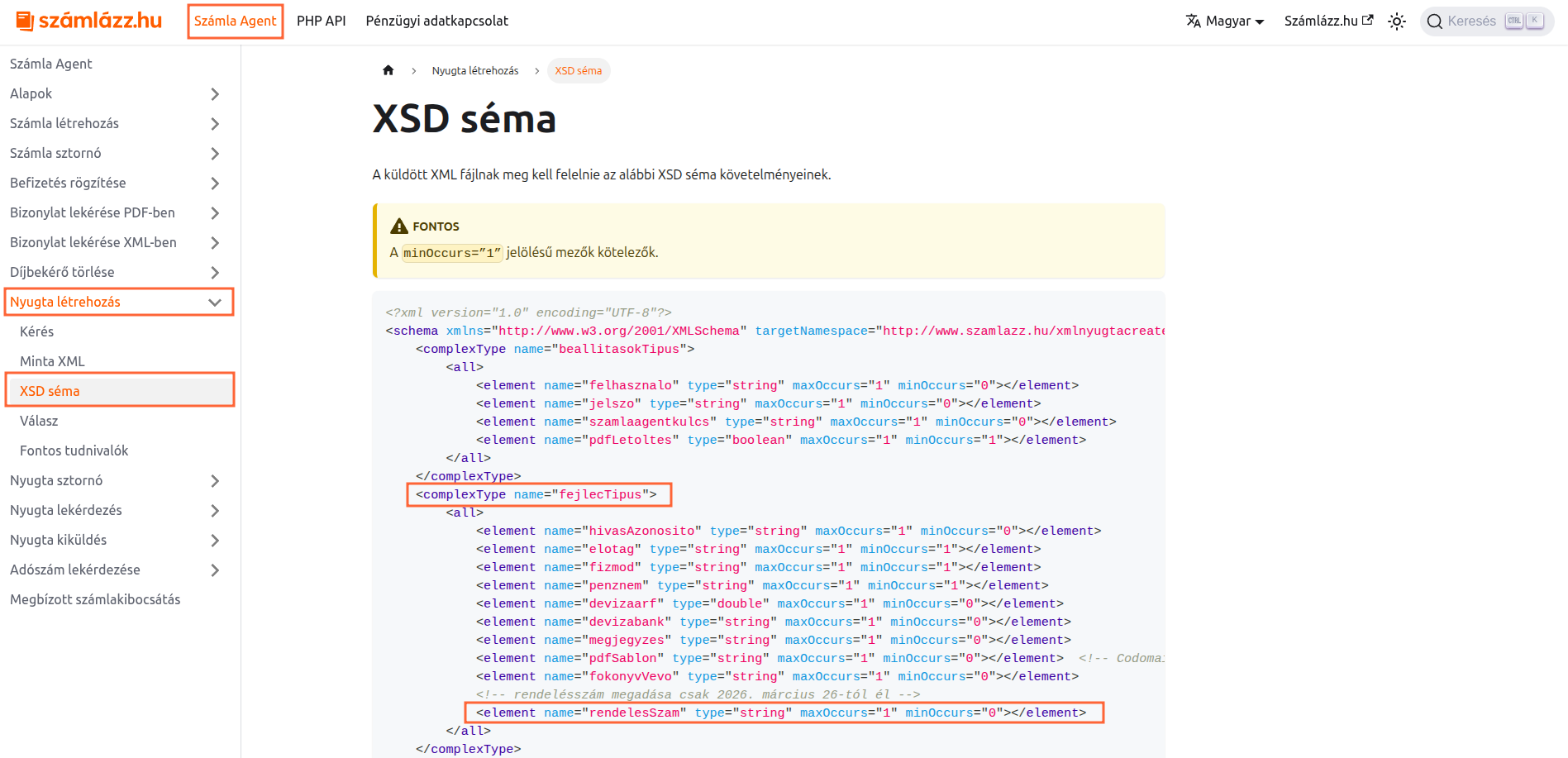Expand the Számla sztornó chevron

coord(215,154)
